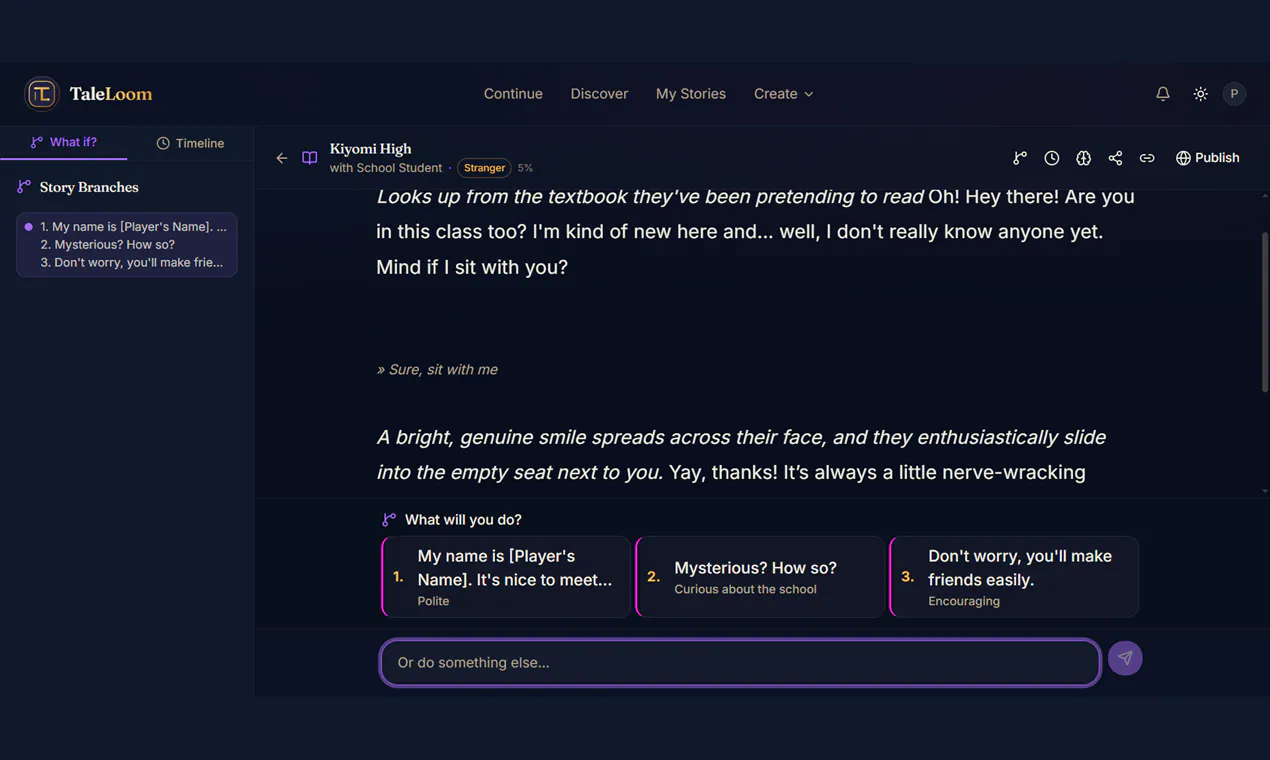Choose option 3 Don't worry, you'll make friends

pyautogui.click(x=1014, y=577)
